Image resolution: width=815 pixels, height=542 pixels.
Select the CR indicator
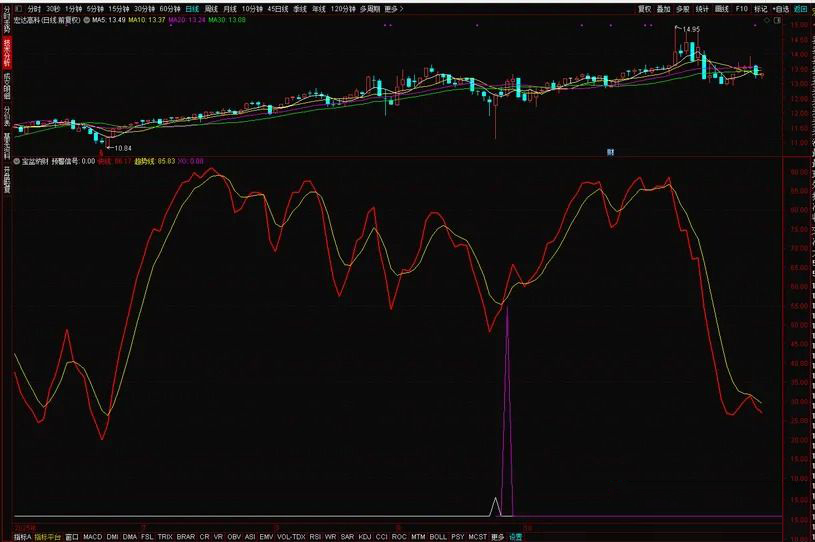pyautogui.click(x=204, y=537)
